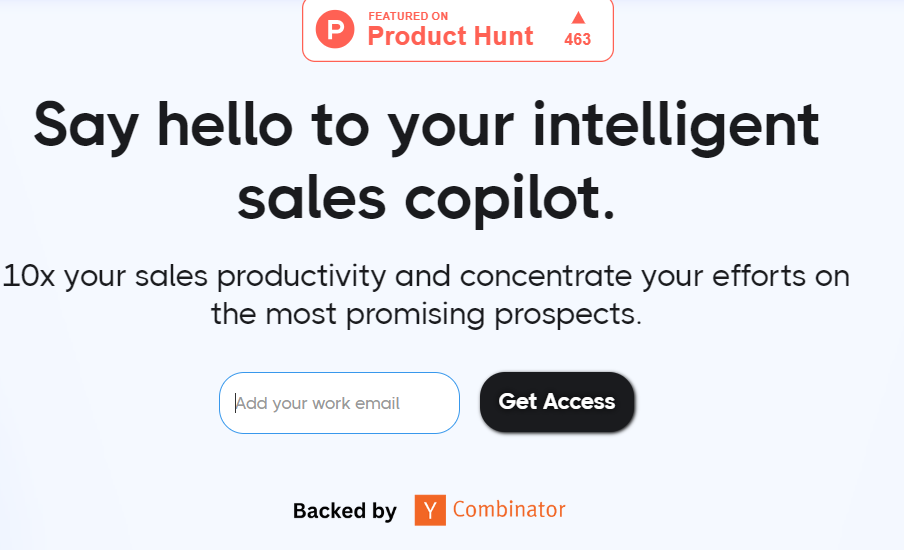Click the Product Hunt "P" logo icon

coord(336,30)
